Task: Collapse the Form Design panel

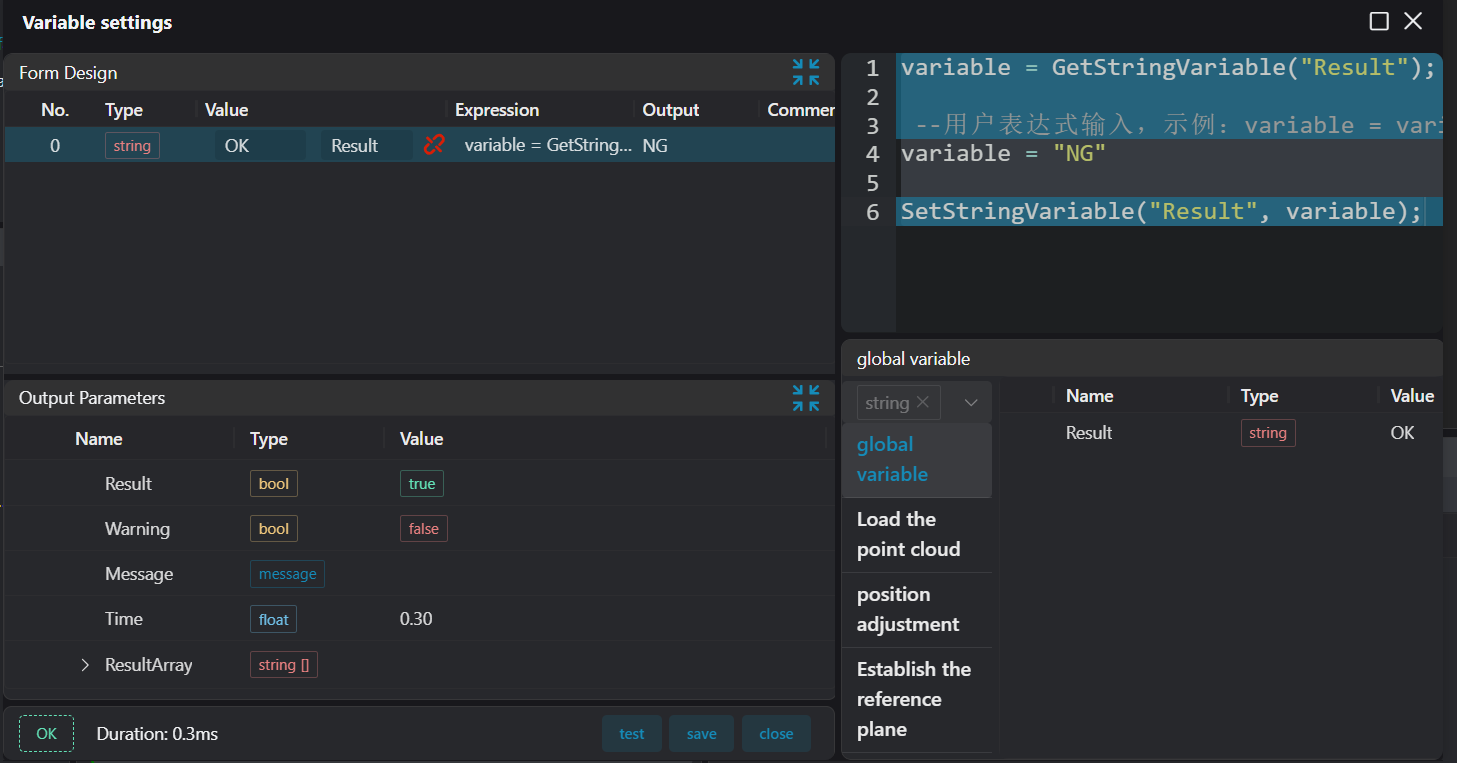Action: click(x=805, y=72)
